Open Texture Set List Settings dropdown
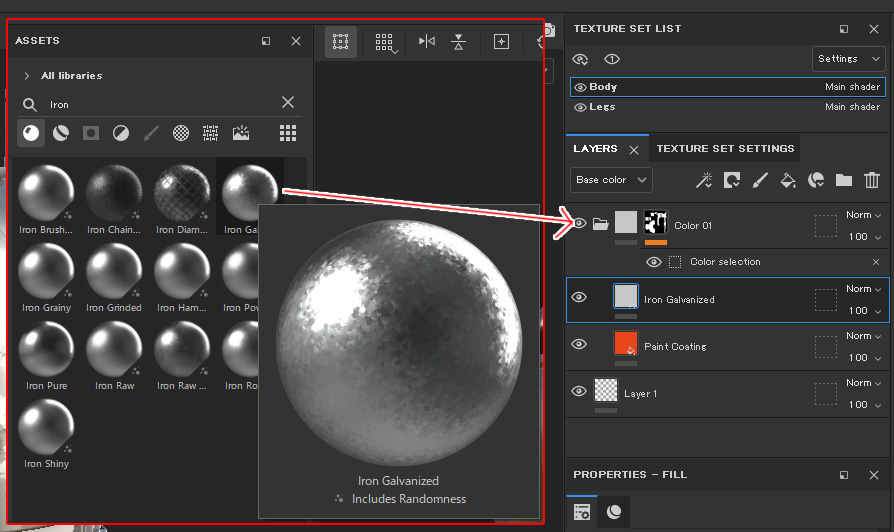894x532 pixels. coord(847,59)
